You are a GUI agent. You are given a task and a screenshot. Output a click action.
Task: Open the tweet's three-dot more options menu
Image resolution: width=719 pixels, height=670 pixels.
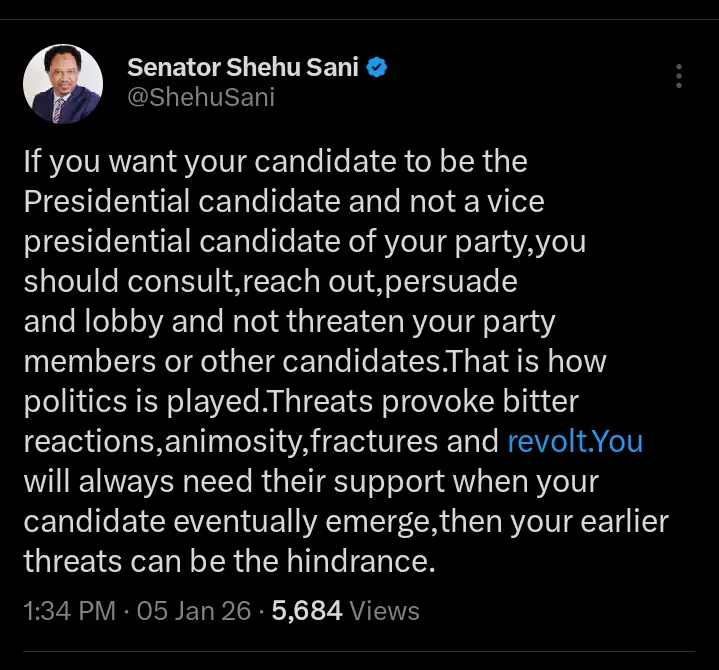pos(679,77)
